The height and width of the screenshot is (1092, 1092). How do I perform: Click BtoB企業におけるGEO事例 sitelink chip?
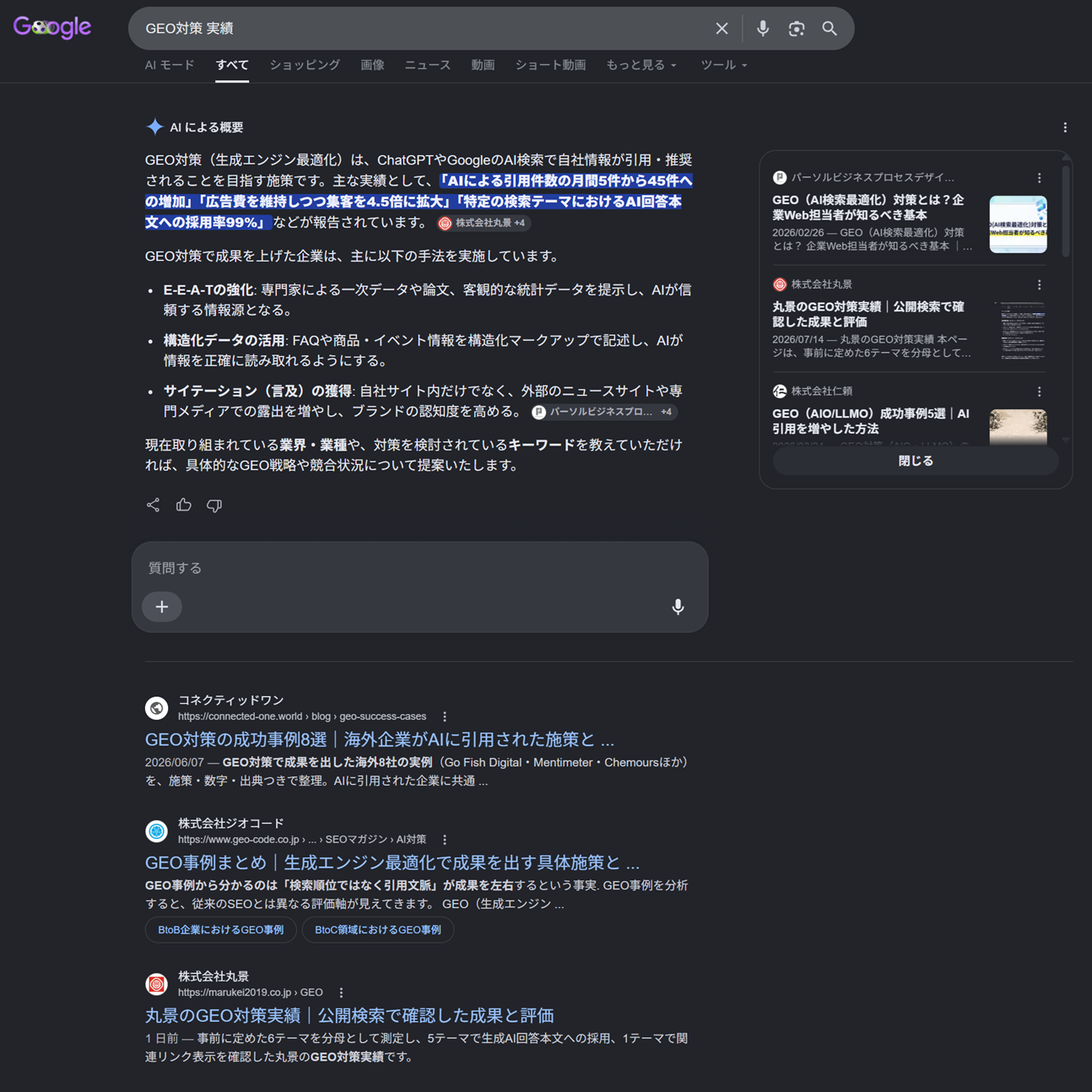click(x=221, y=930)
